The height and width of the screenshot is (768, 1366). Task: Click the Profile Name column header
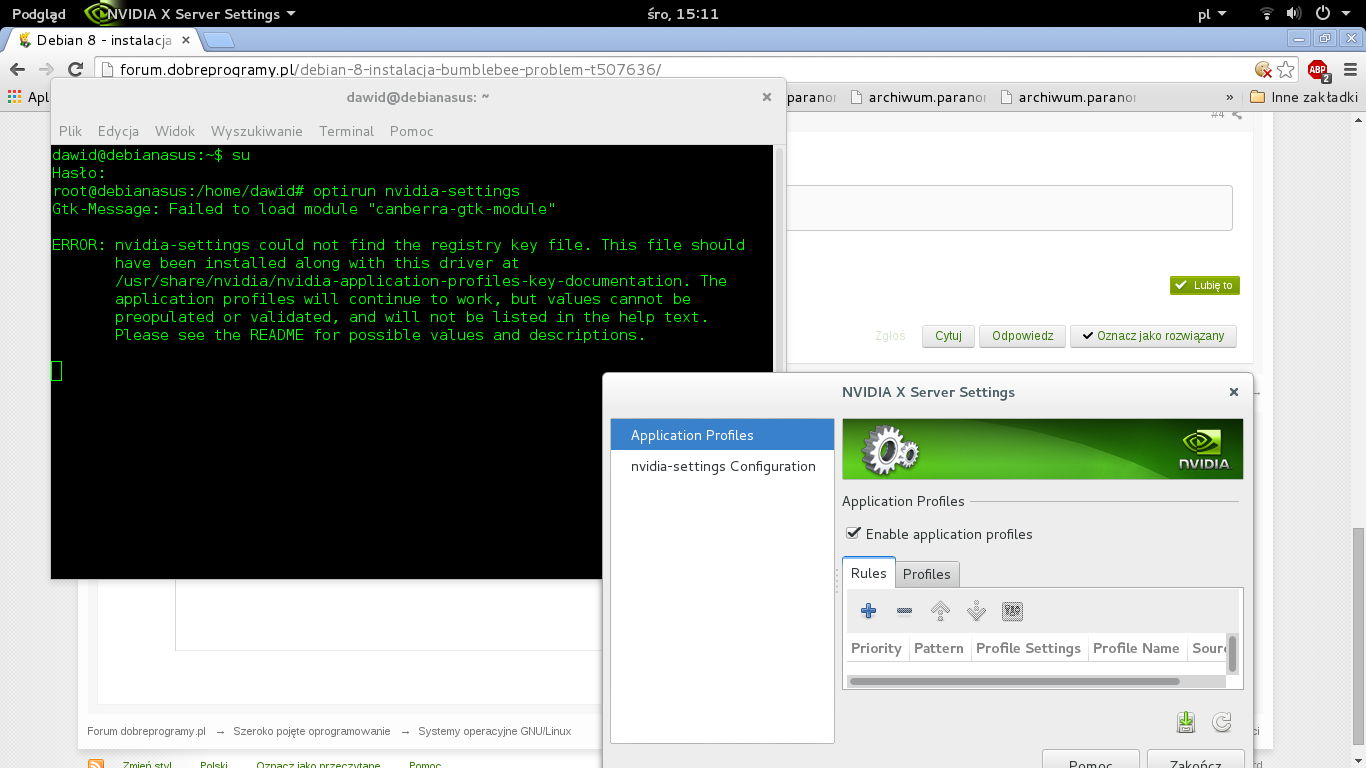(1136, 648)
